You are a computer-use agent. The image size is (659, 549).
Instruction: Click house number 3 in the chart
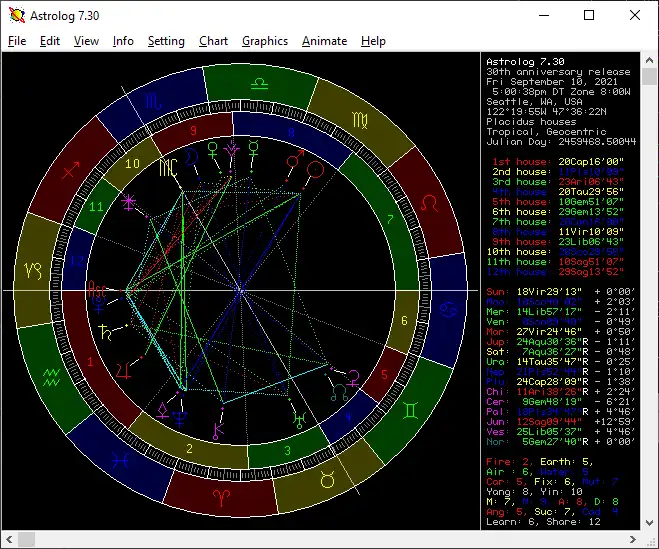pos(287,451)
